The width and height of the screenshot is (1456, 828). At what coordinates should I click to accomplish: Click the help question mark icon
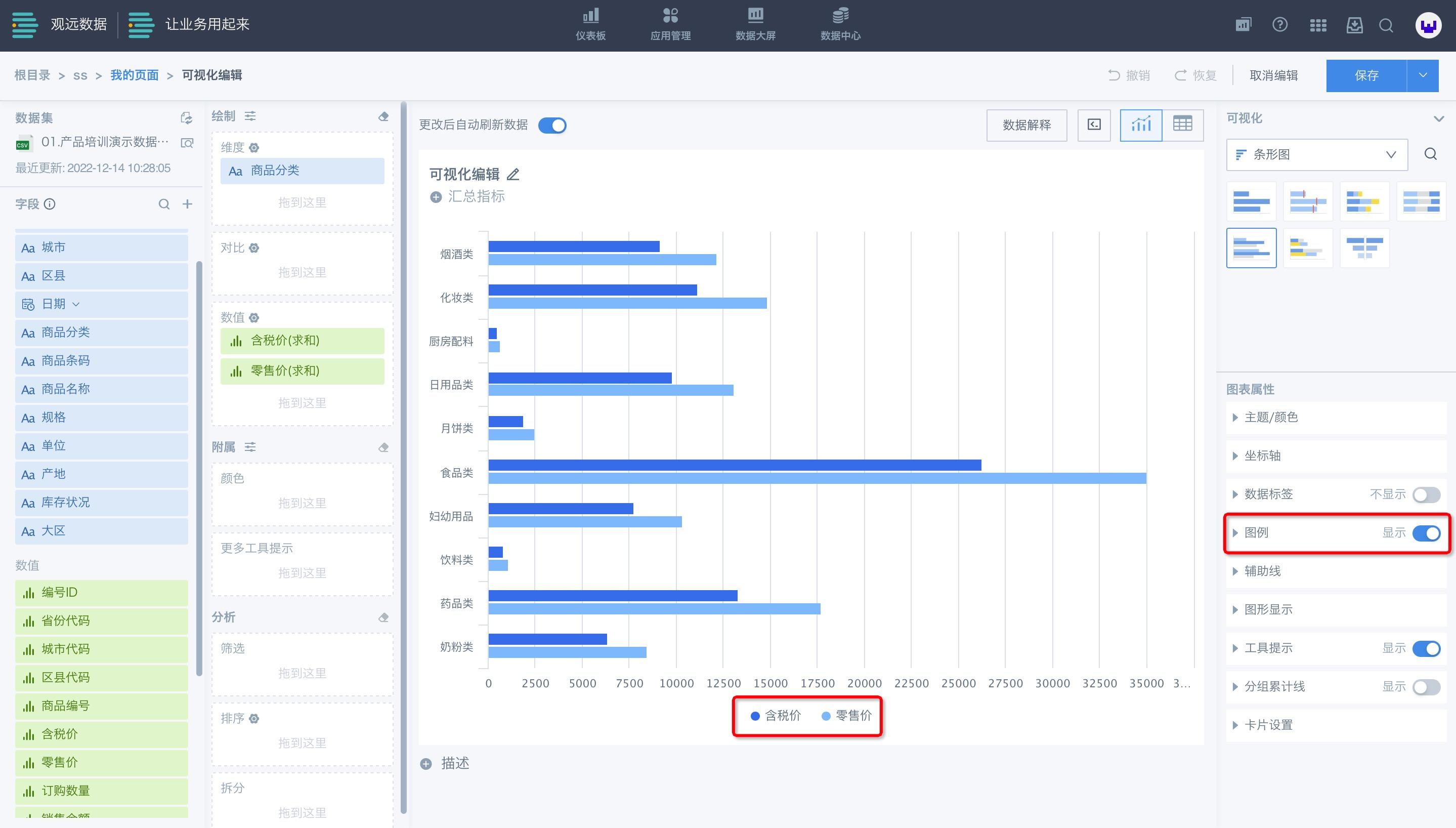pyautogui.click(x=1280, y=25)
